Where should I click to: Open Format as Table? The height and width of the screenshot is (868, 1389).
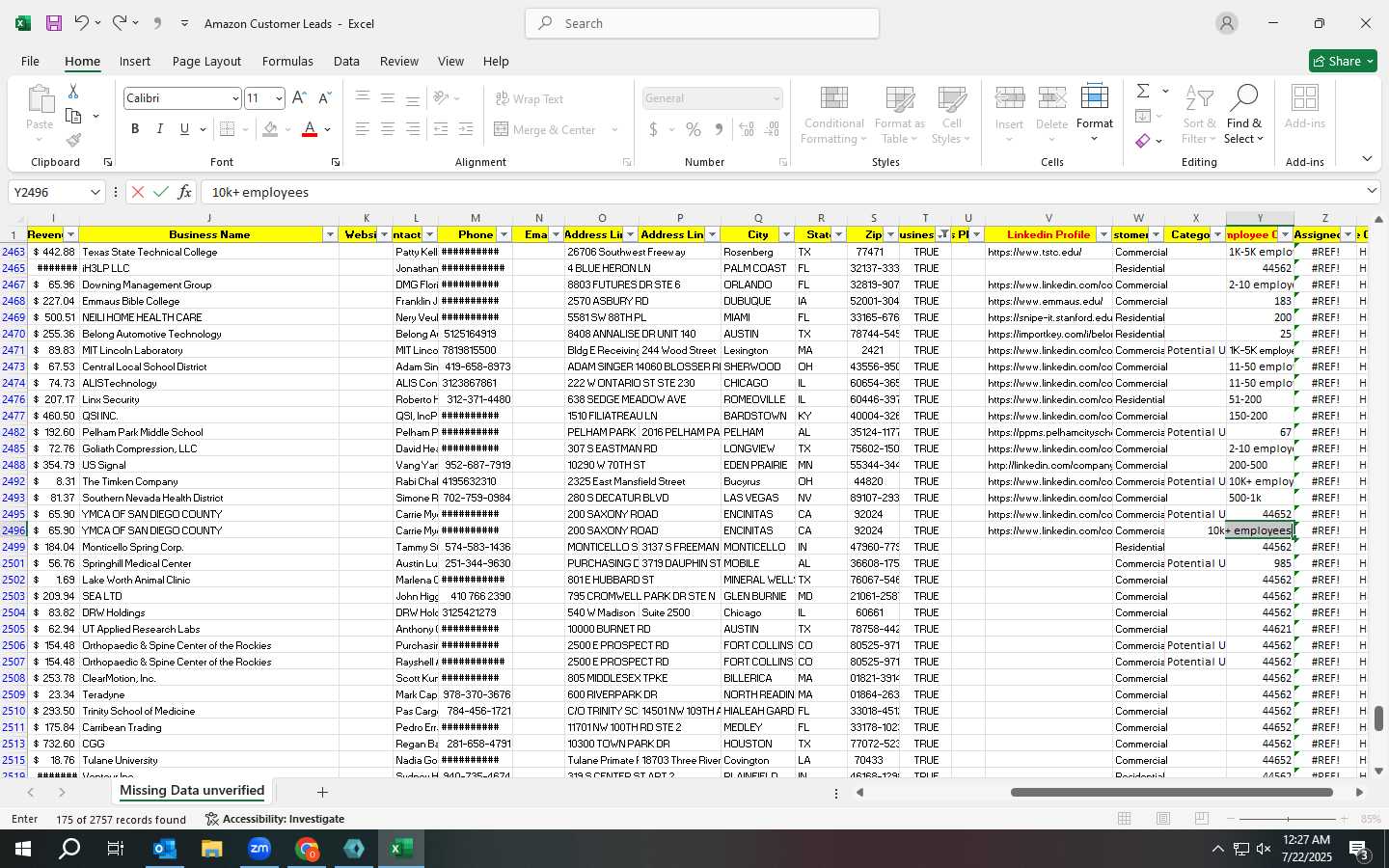click(899, 115)
